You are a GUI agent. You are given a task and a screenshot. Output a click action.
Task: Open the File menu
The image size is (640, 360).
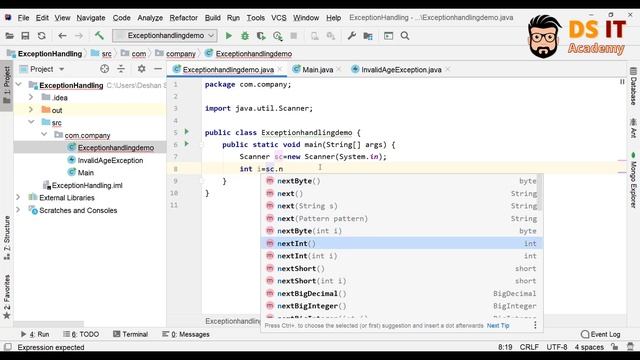pos(23,18)
